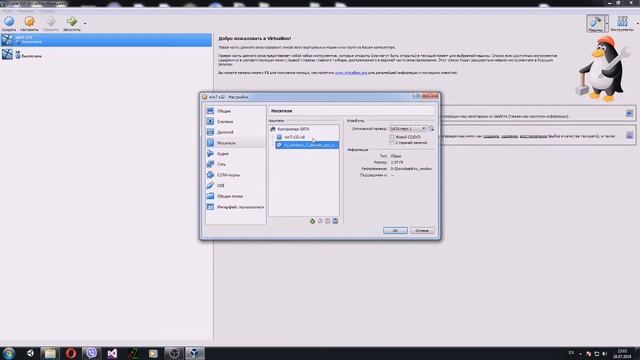Open file explorer folder in taskbar

pyautogui.click(x=50, y=353)
